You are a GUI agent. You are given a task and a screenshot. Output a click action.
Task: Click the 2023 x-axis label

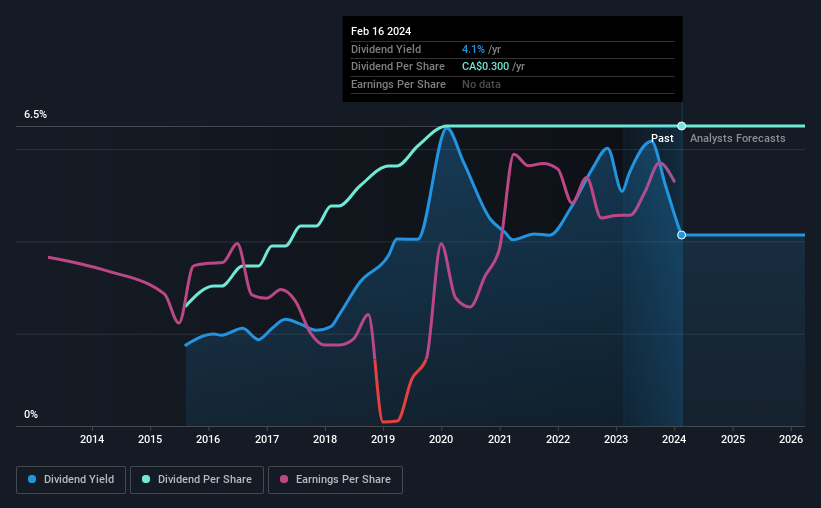[x=616, y=439]
